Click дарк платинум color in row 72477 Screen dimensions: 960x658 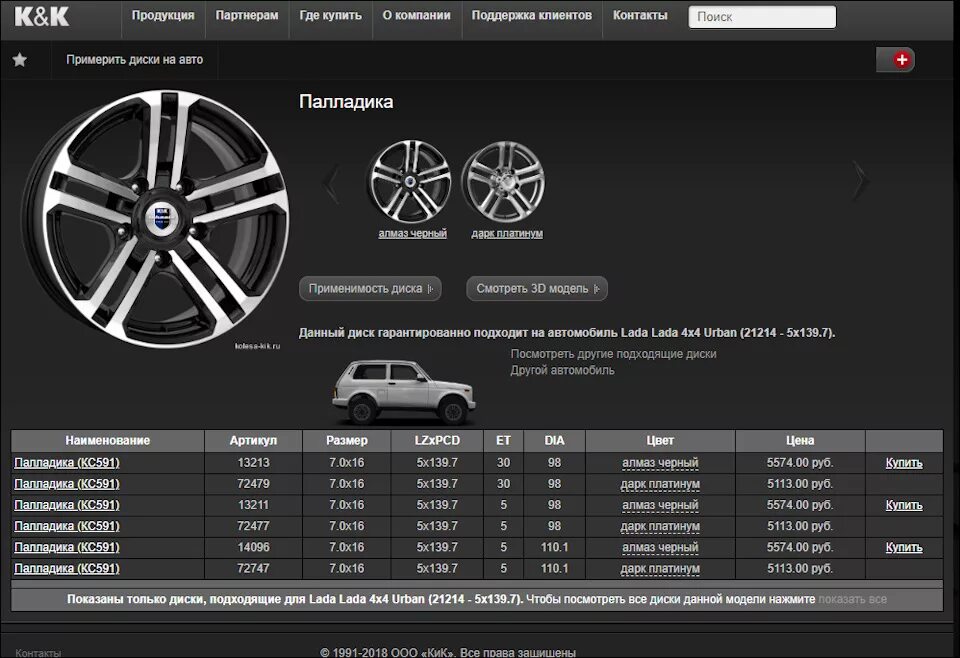[x=660, y=526]
